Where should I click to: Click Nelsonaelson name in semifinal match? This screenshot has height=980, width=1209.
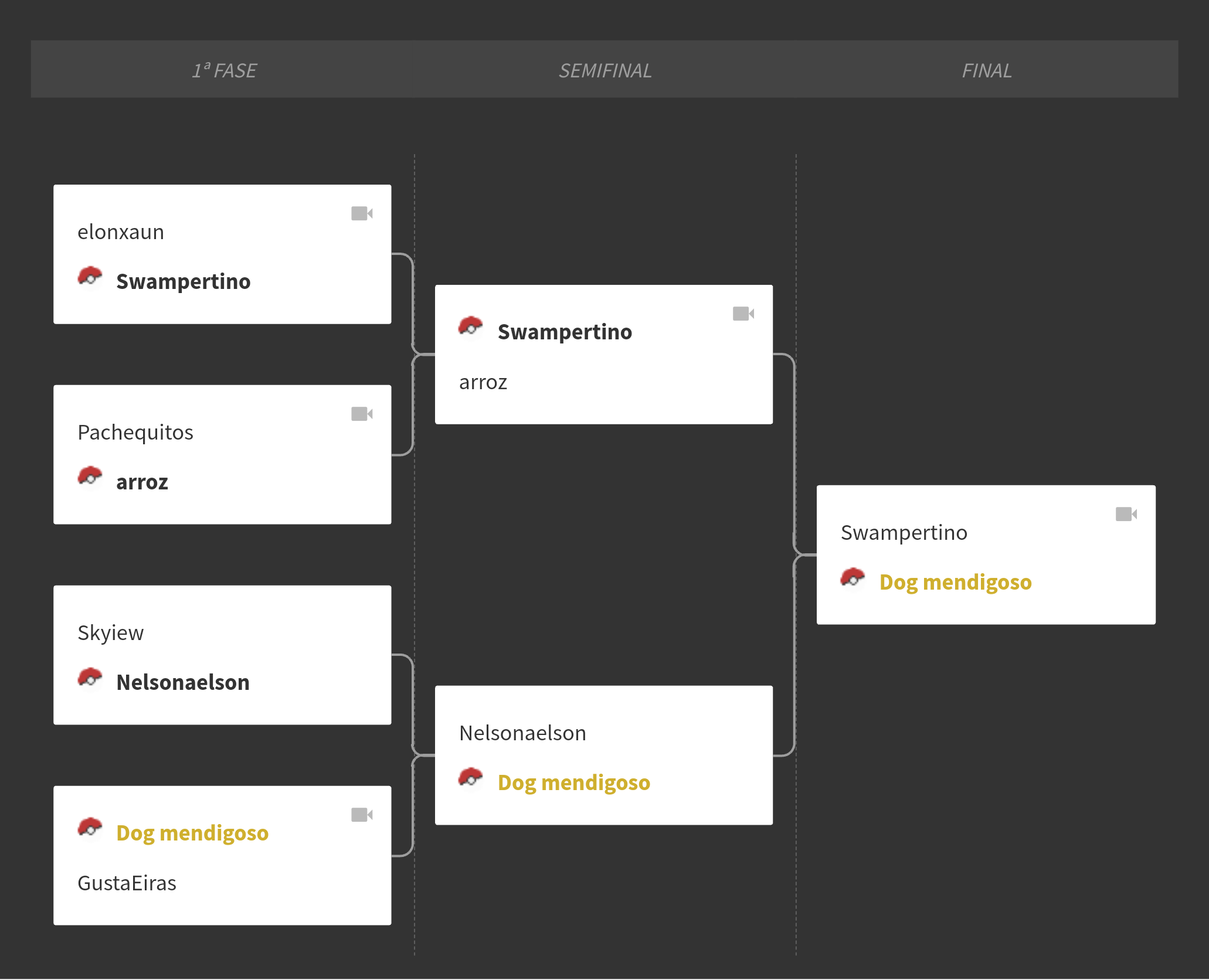[x=523, y=733]
